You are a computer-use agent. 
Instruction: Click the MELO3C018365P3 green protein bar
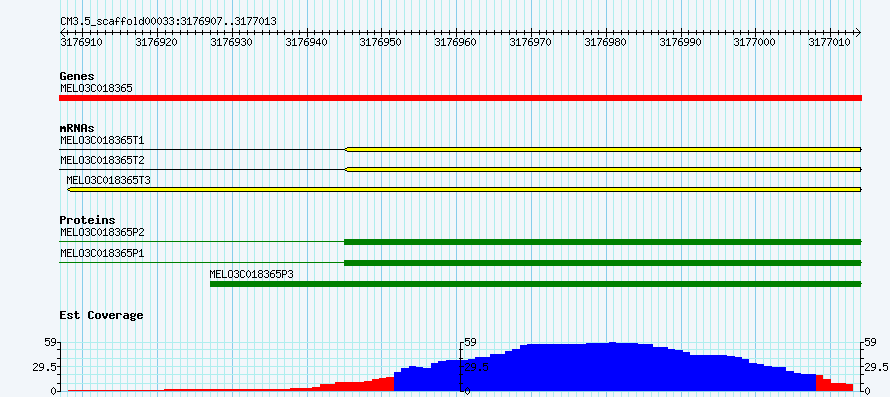(x=536, y=284)
